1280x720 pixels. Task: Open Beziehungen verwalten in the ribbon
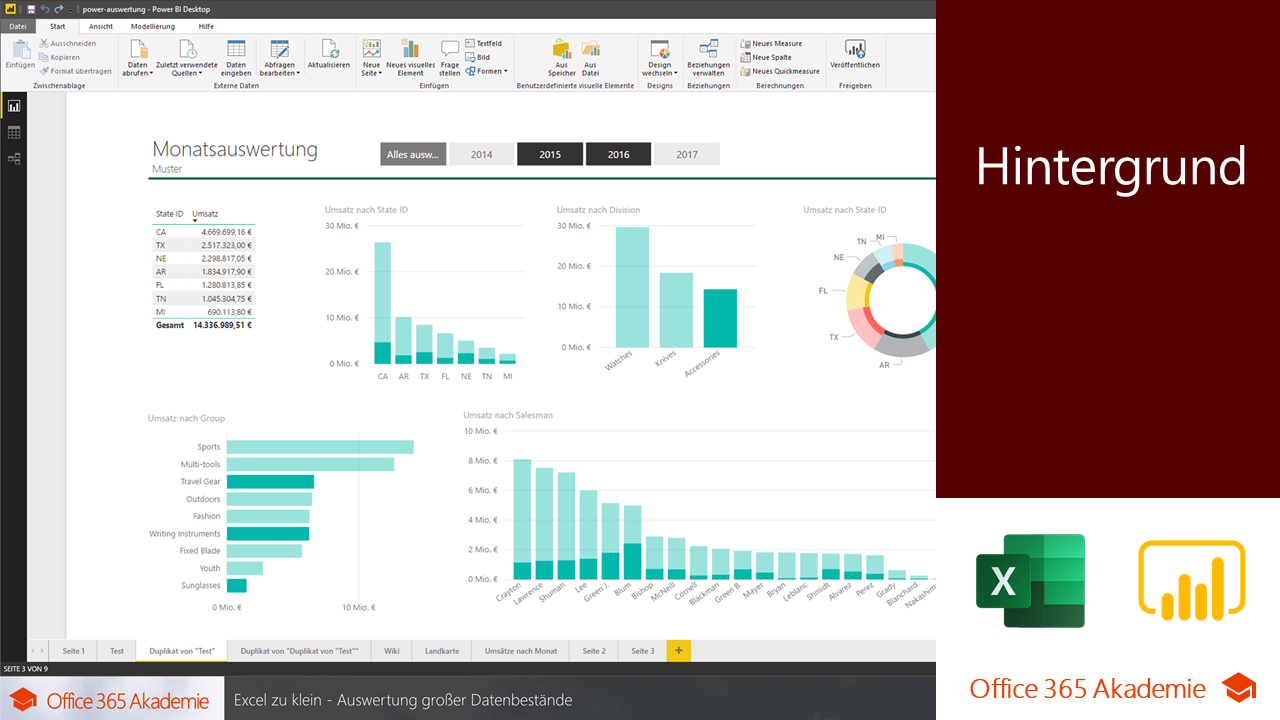pos(708,49)
